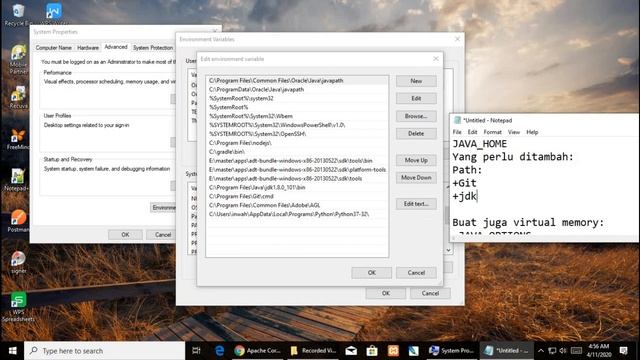The width and height of the screenshot is (640, 360).
Task: Select the Oracle Java javapath entry under Common Files
Action: click(297, 81)
